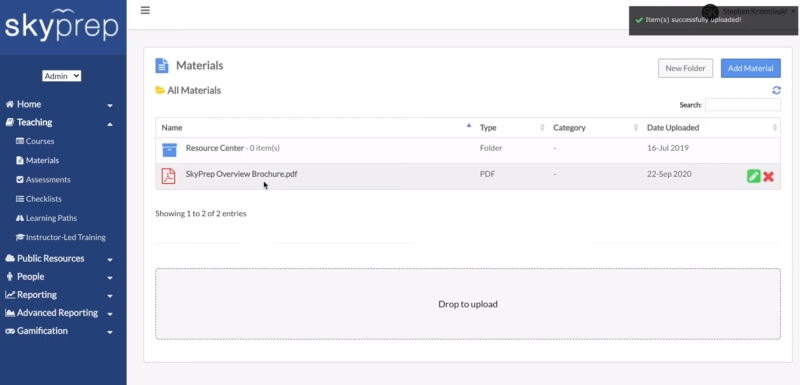Image resolution: width=800 pixels, height=385 pixels.
Task: Click the skyprep logo
Action: click(61, 25)
